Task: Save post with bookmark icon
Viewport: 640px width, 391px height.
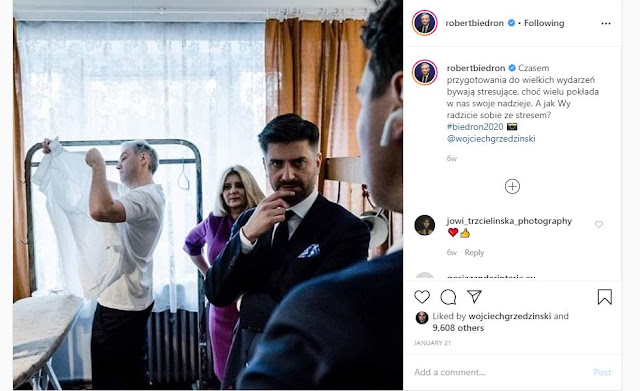Action: (604, 297)
